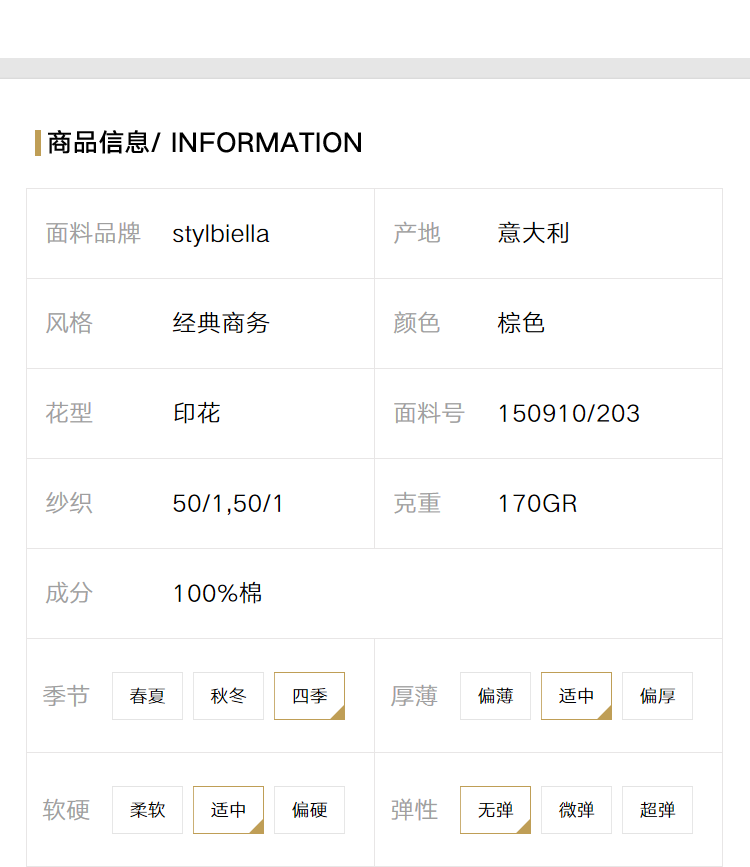Click the 100%棉 composition value
Viewport: 750px width, 867px height.
click(x=217, y=593)
